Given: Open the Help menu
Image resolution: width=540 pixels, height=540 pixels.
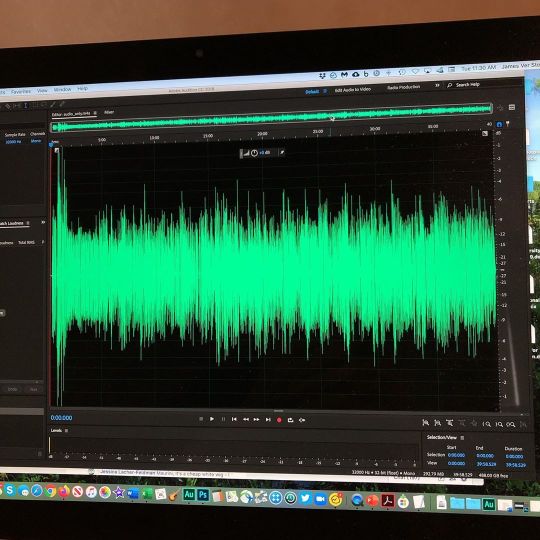Looking at the screenshot, I should click(x=82, y=89).
